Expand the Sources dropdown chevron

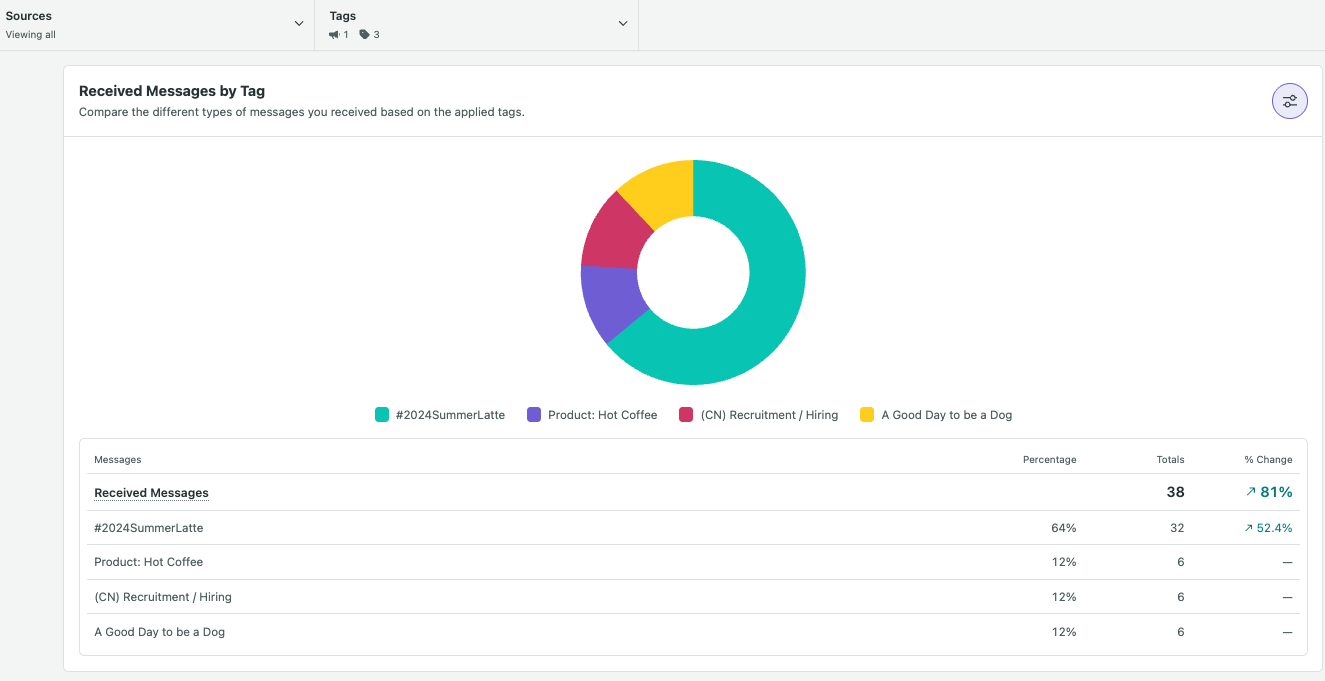pyautogui.click(x=299, y=24)
